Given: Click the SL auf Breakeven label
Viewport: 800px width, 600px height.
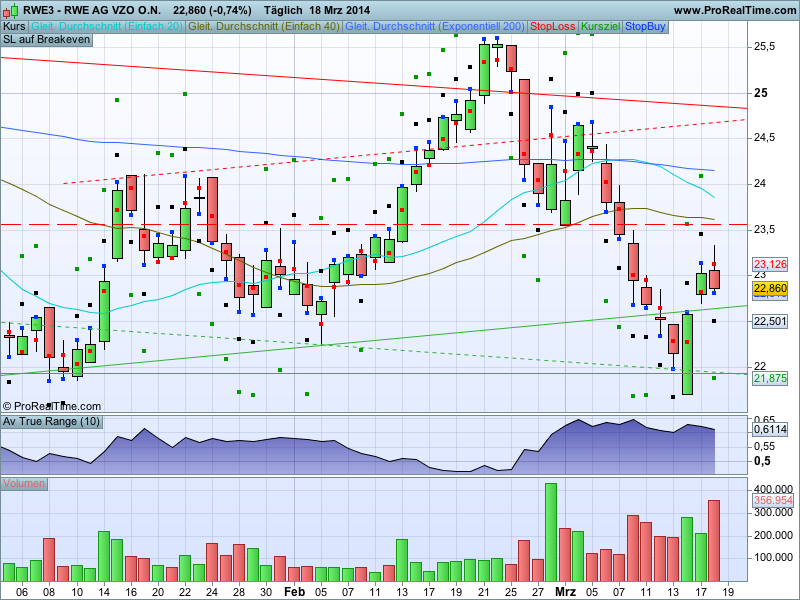Looking at the screenshot, I should pyautogui.click(x=46, y=40).
